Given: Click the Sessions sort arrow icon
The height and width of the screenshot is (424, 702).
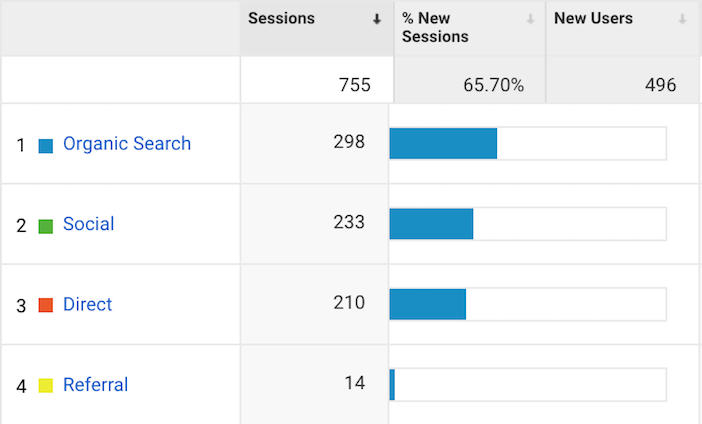Looking at the screenshot, I should coord(377,19).
